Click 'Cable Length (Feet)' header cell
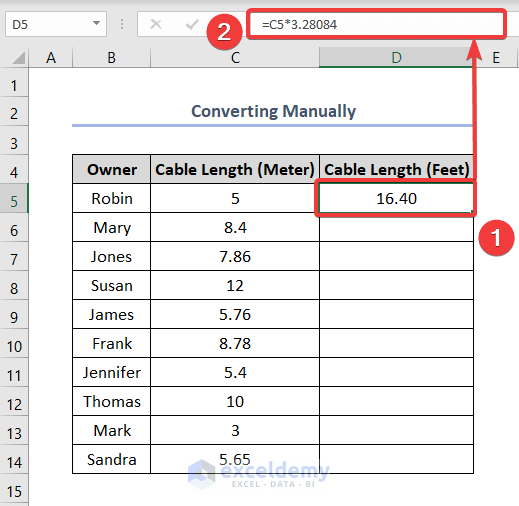The image size is (519, 506). pos(396,169)
